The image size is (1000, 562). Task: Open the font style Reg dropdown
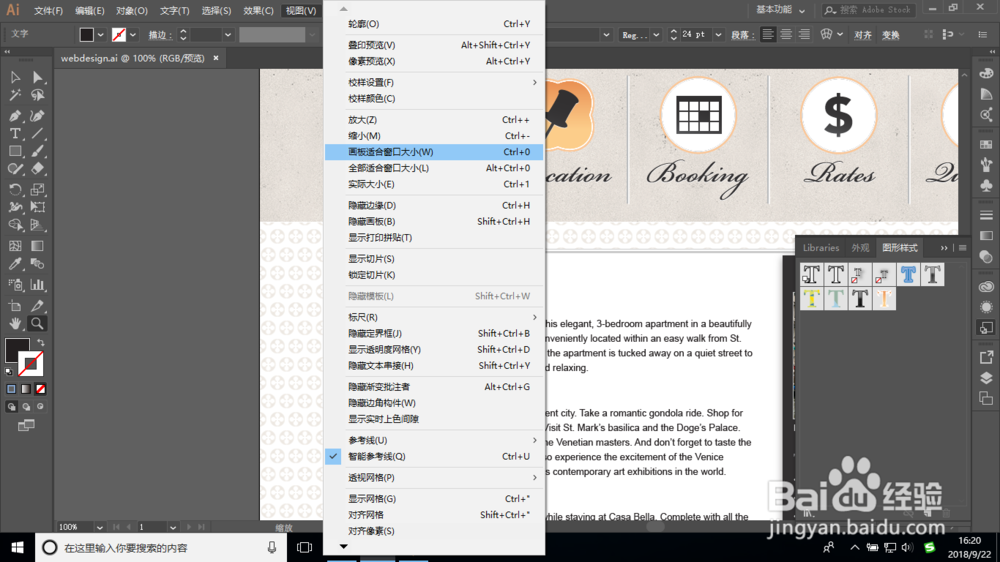coord(656,35)
